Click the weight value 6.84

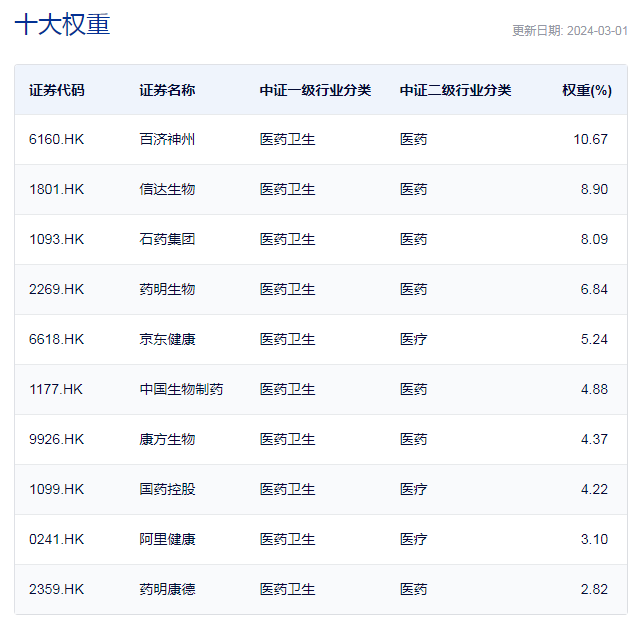pyautogui.click(x=594, y=289)
